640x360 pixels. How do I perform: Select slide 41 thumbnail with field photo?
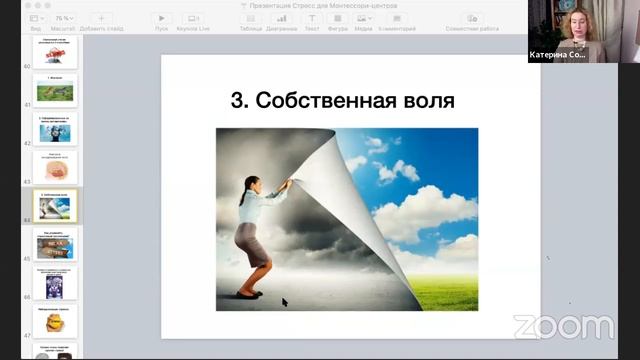55,91
